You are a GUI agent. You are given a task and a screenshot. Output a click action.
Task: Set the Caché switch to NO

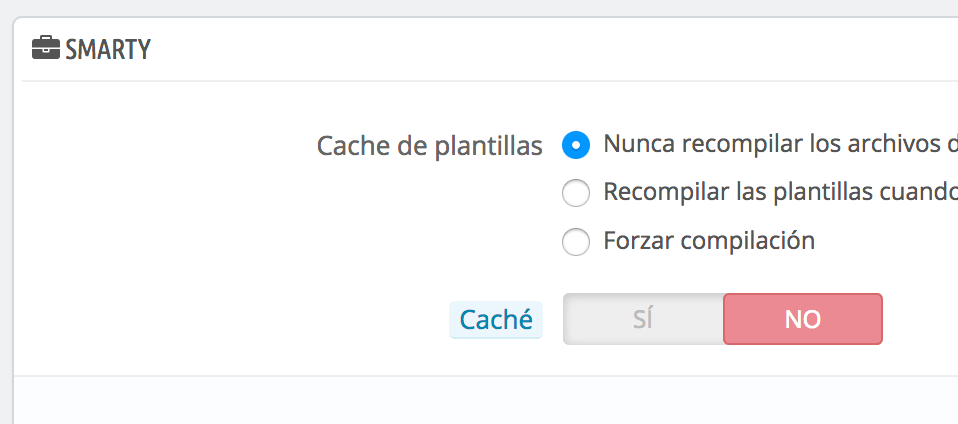(803, 319)
